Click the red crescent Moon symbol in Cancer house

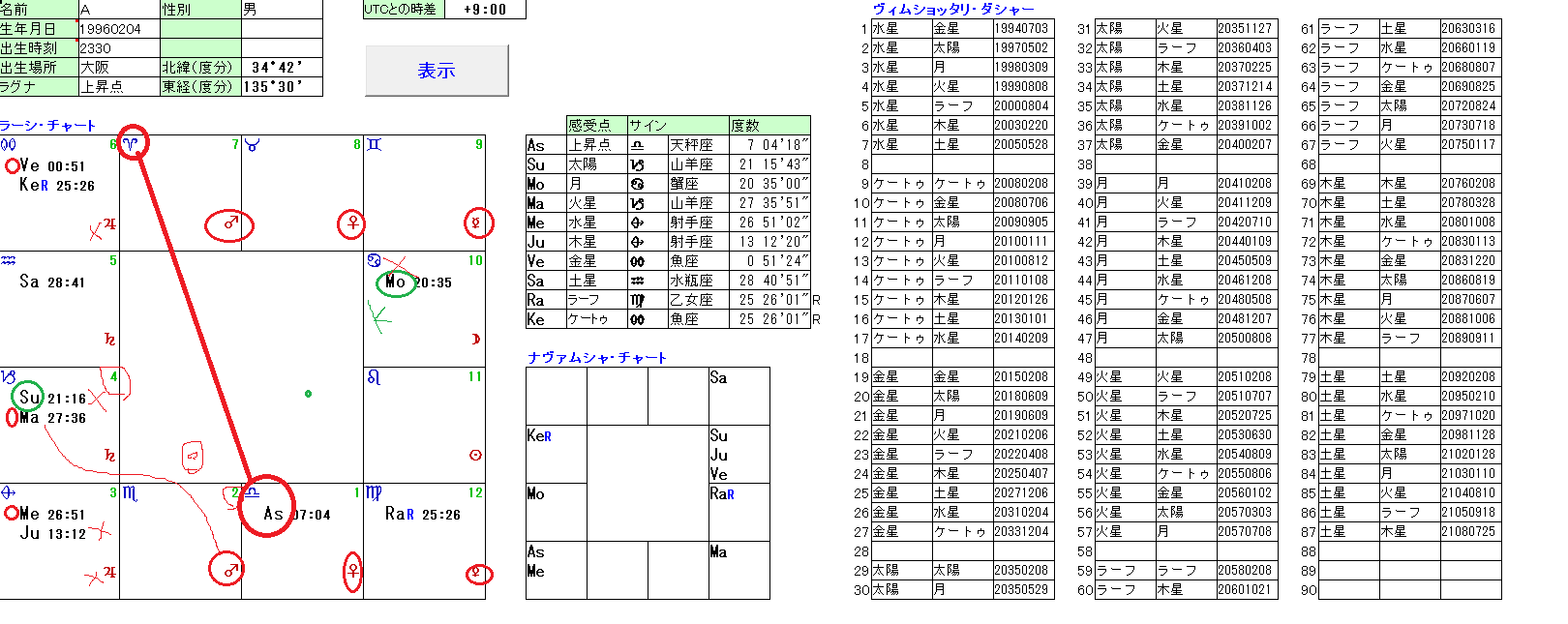475,339
